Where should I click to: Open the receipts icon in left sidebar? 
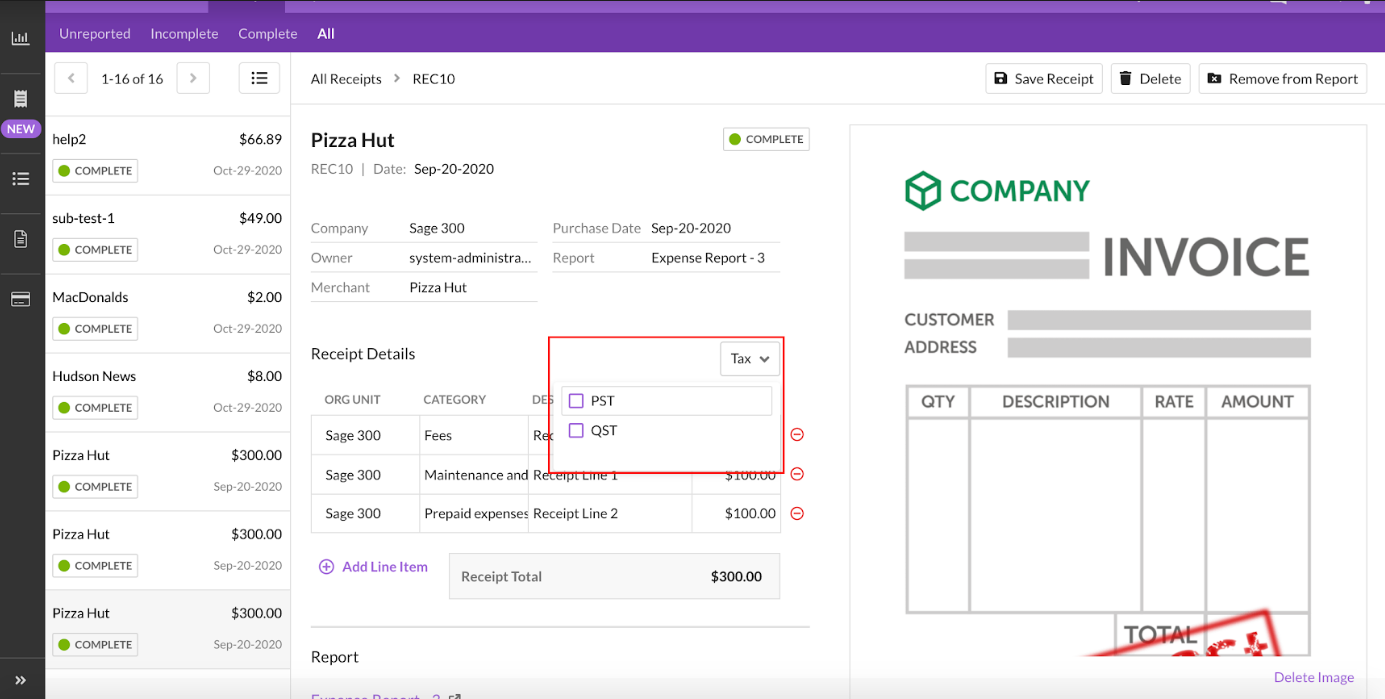pos(20,99)
